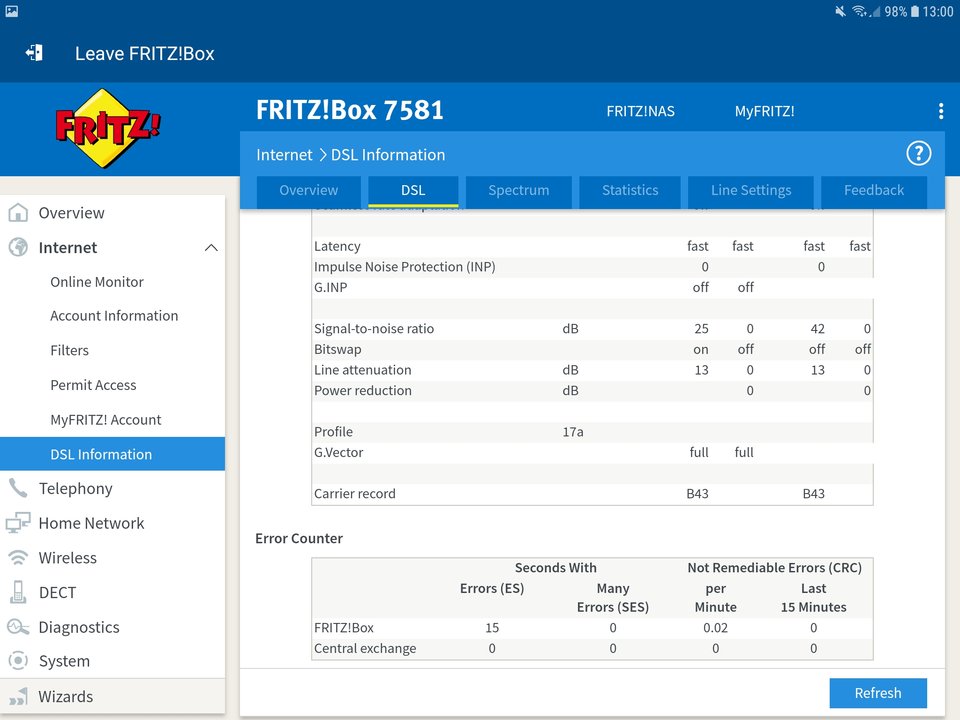
Task: Tap the image notification icon
Action: [11, 11]
